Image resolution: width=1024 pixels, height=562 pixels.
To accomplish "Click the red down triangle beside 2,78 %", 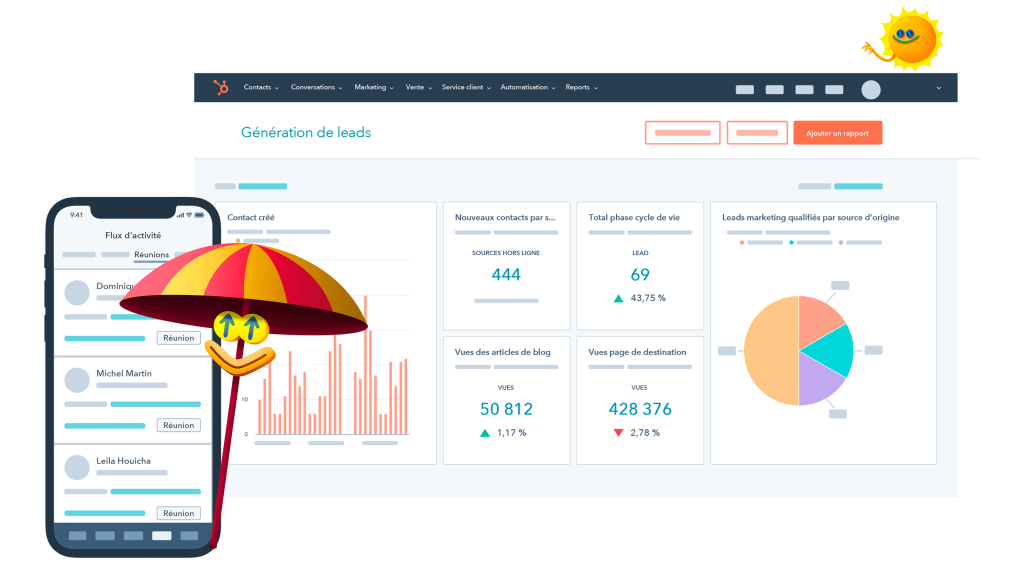I will 618,433.
